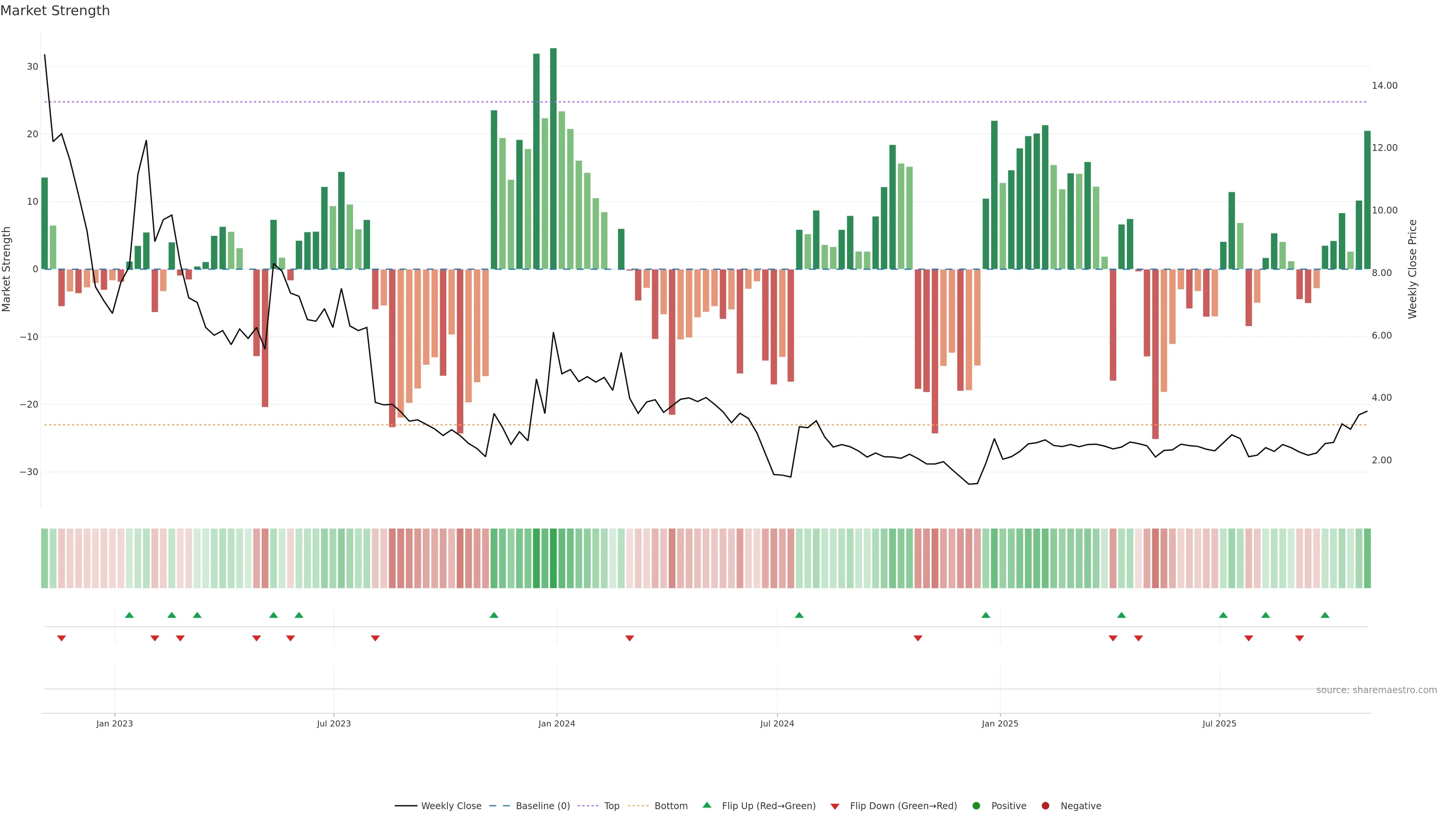
Task: Click darkest green heatmap cell near Jan 2024
Action: 553,559
